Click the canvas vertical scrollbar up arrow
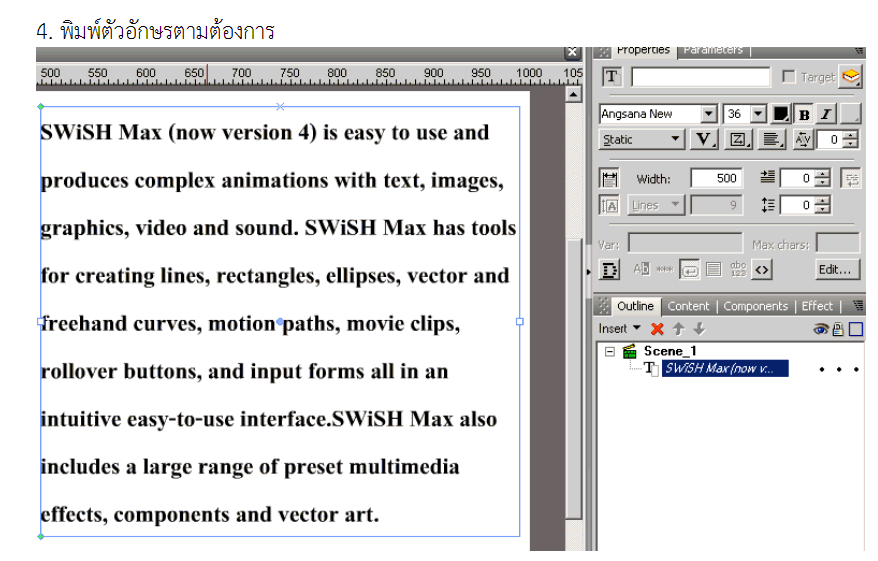The height and width of the screenshot is (561, 878). (573, 94)
